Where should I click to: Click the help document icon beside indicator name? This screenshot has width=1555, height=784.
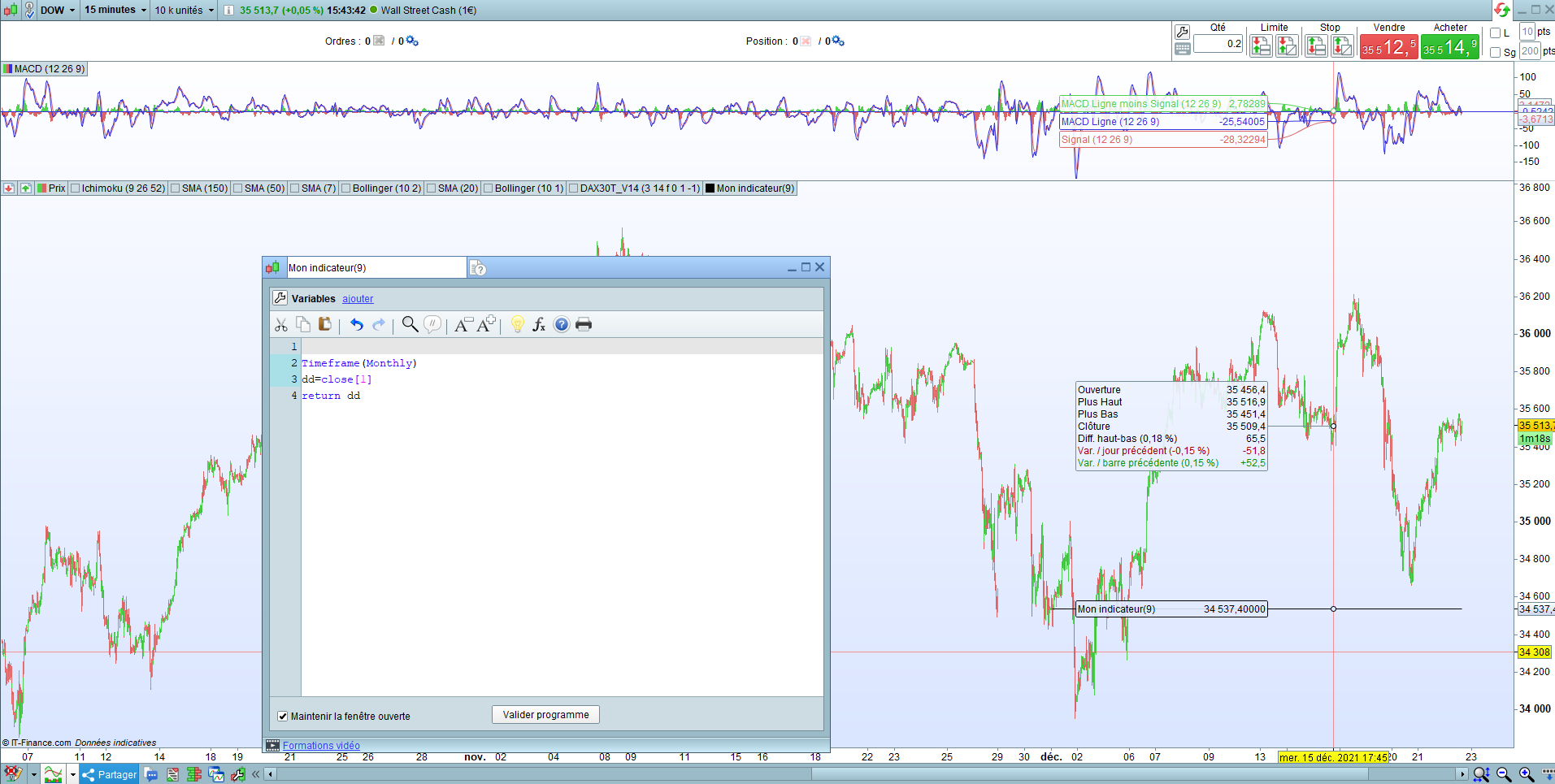478,268
